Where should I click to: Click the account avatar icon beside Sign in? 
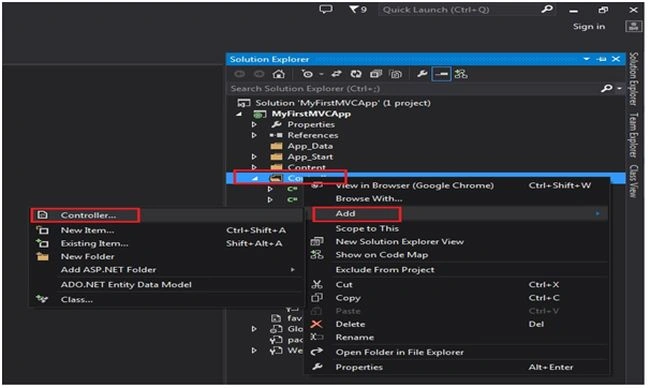click(633, 27)
